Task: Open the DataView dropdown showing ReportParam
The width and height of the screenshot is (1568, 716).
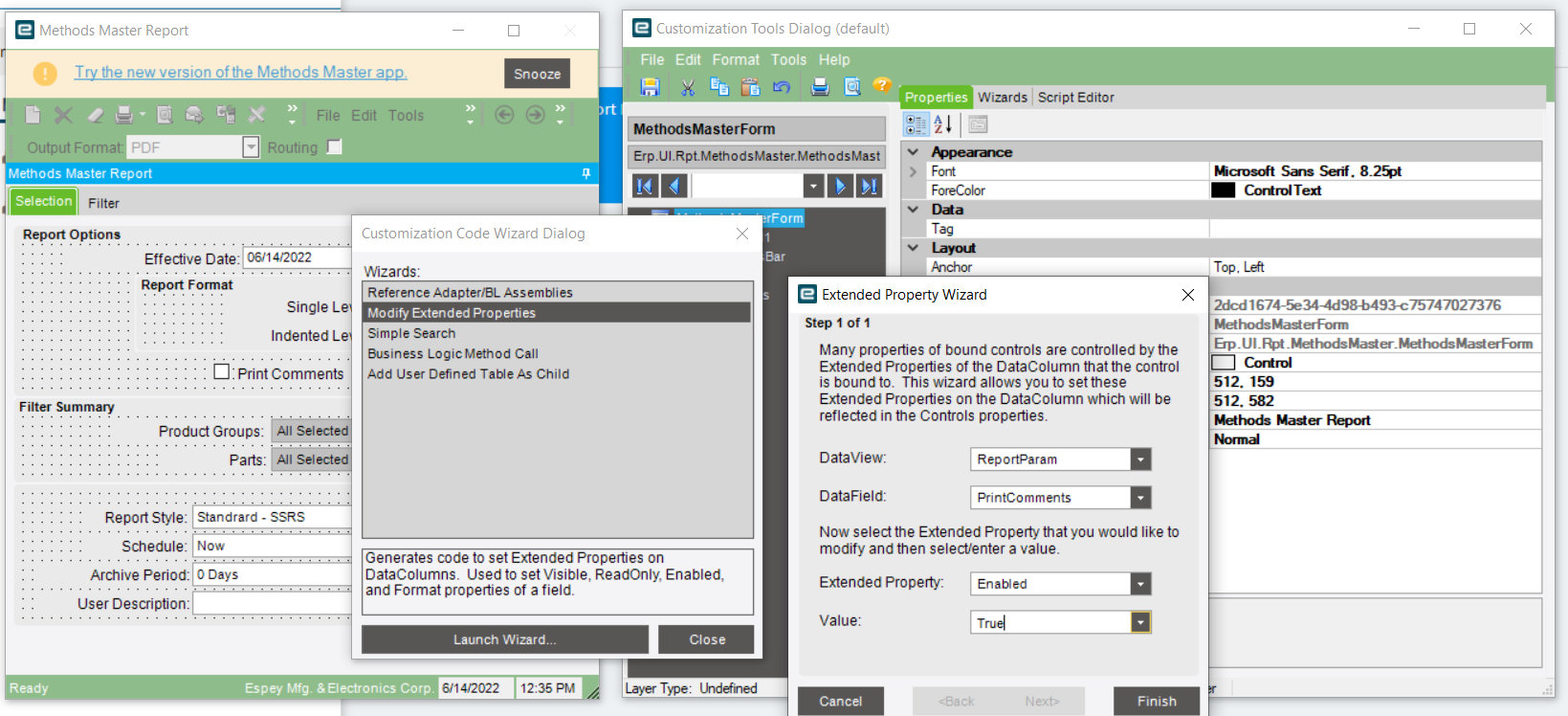Action: 1140,459
